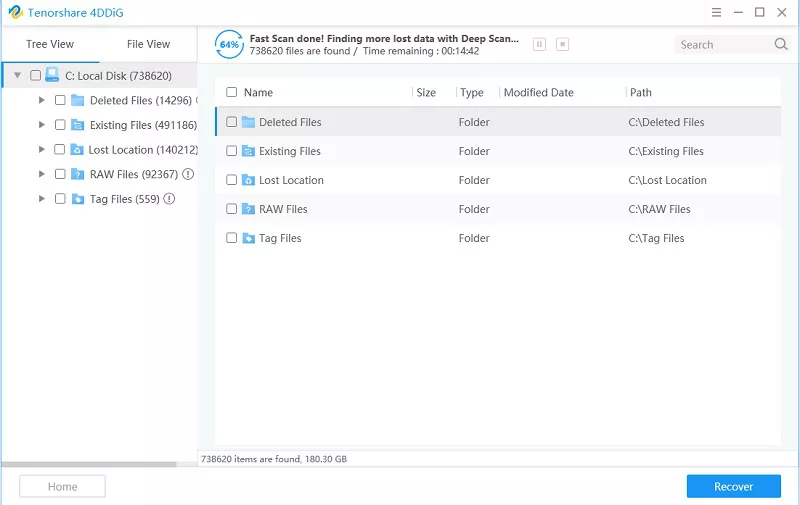
Task: Click Lost Location folder icon in tree
Action: pyautogui.click(x=77, y=149)
